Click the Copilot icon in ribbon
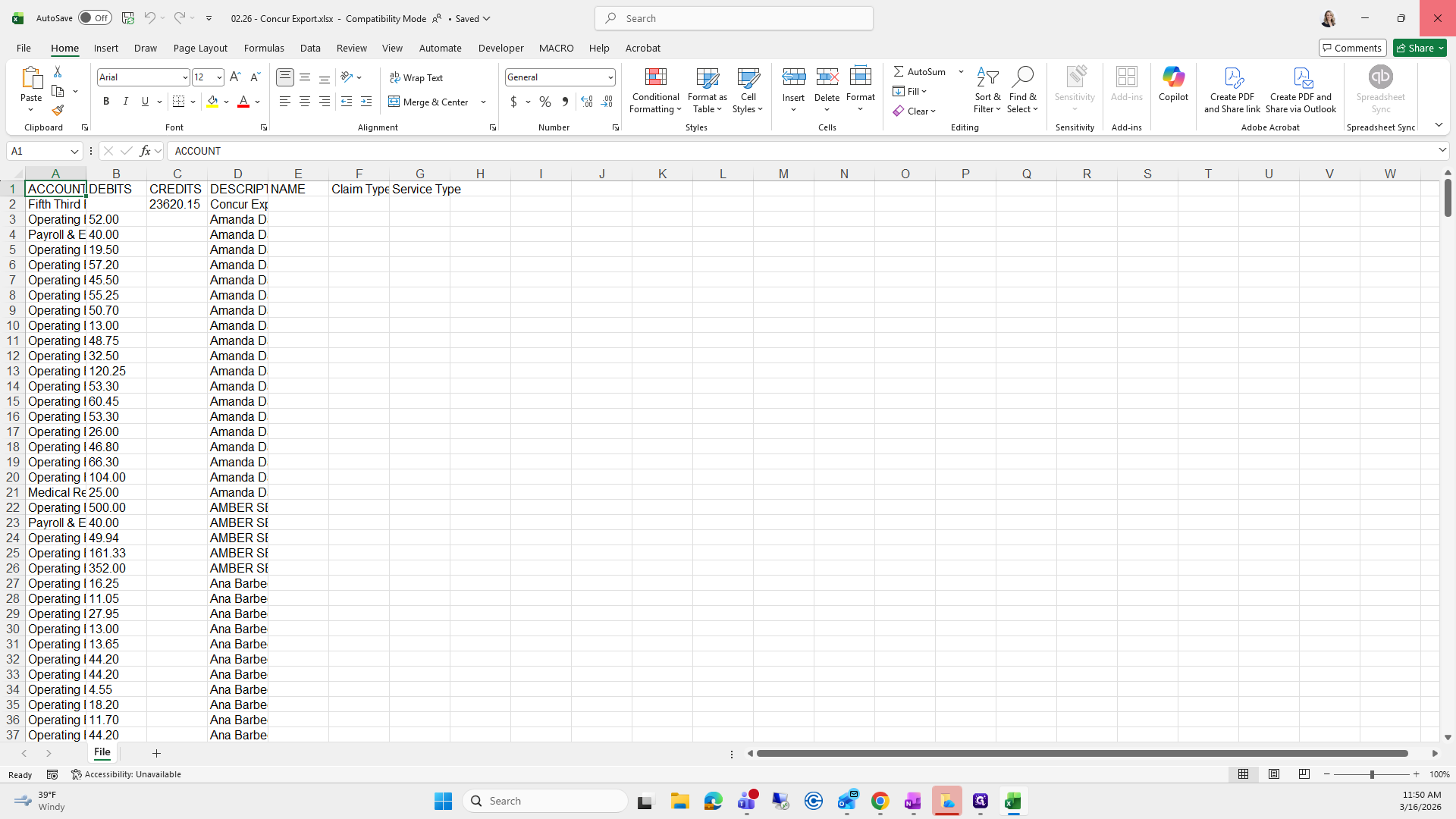Viewport: 1456px width, 819px height. [x=1173, y=77]
